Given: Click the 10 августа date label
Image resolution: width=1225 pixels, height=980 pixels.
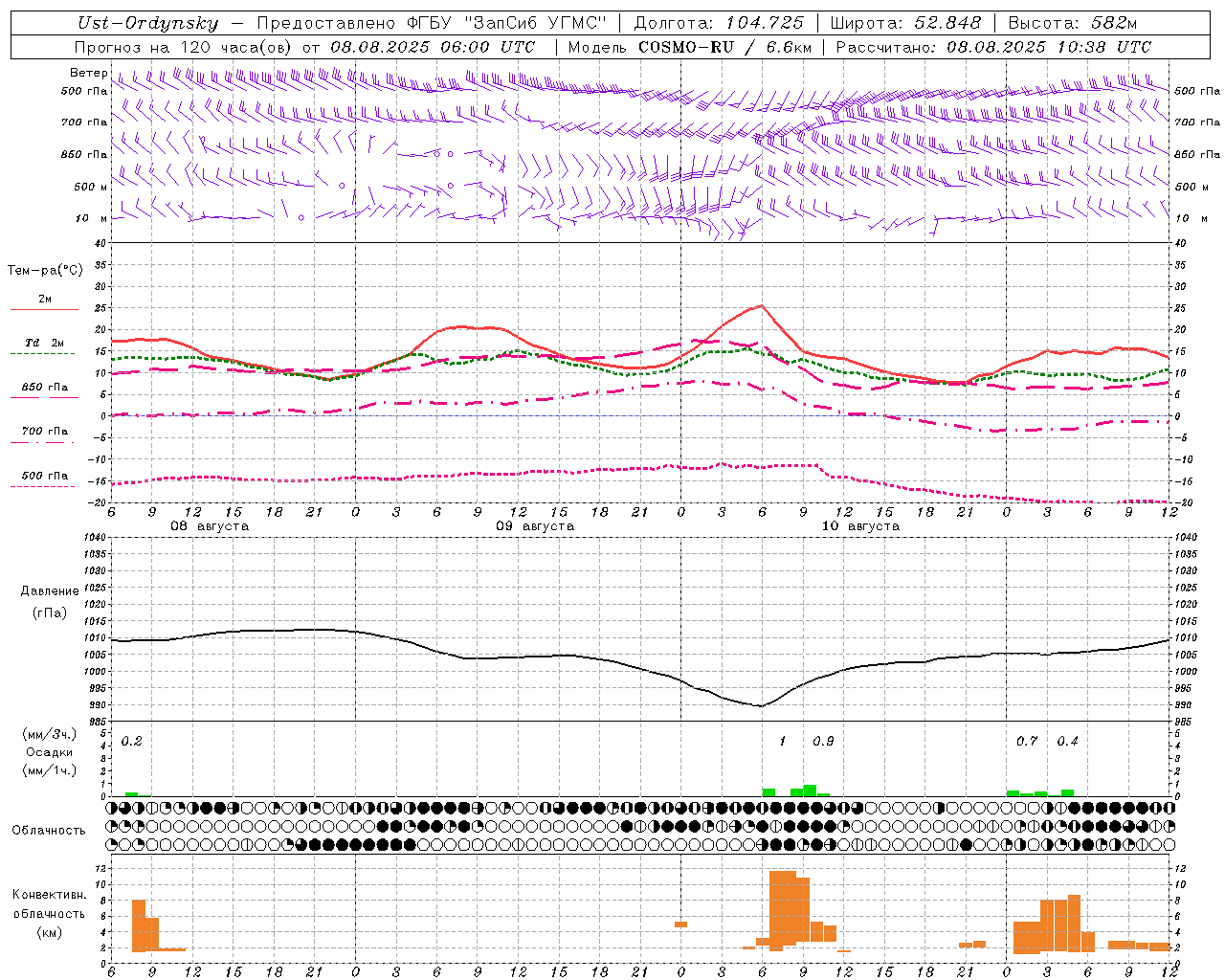Looking at the screenshot, I should pos(860,526).
